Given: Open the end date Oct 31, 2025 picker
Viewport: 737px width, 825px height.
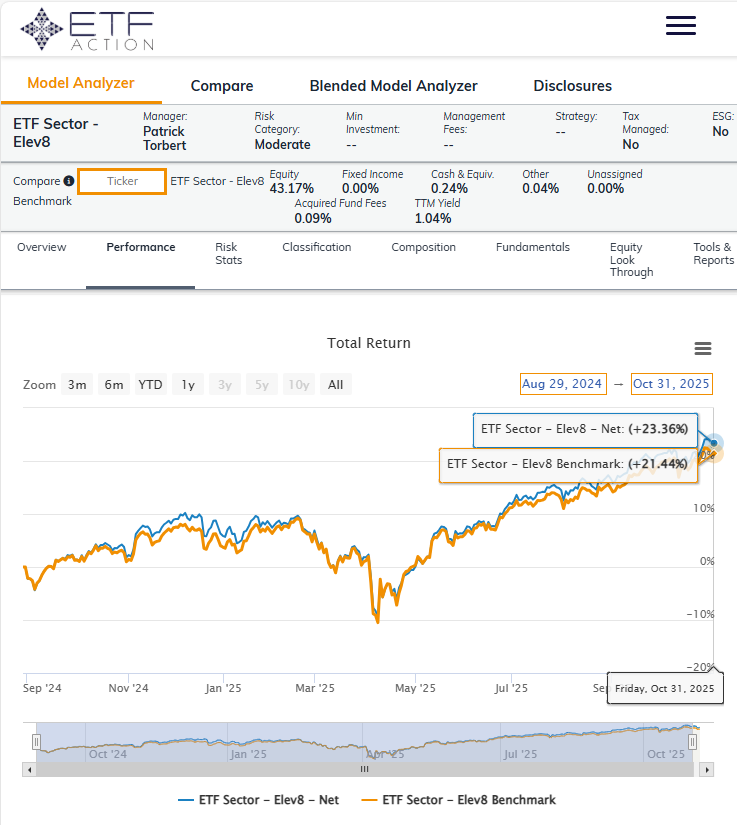Looking at the screenshot, I should [671, 384].
